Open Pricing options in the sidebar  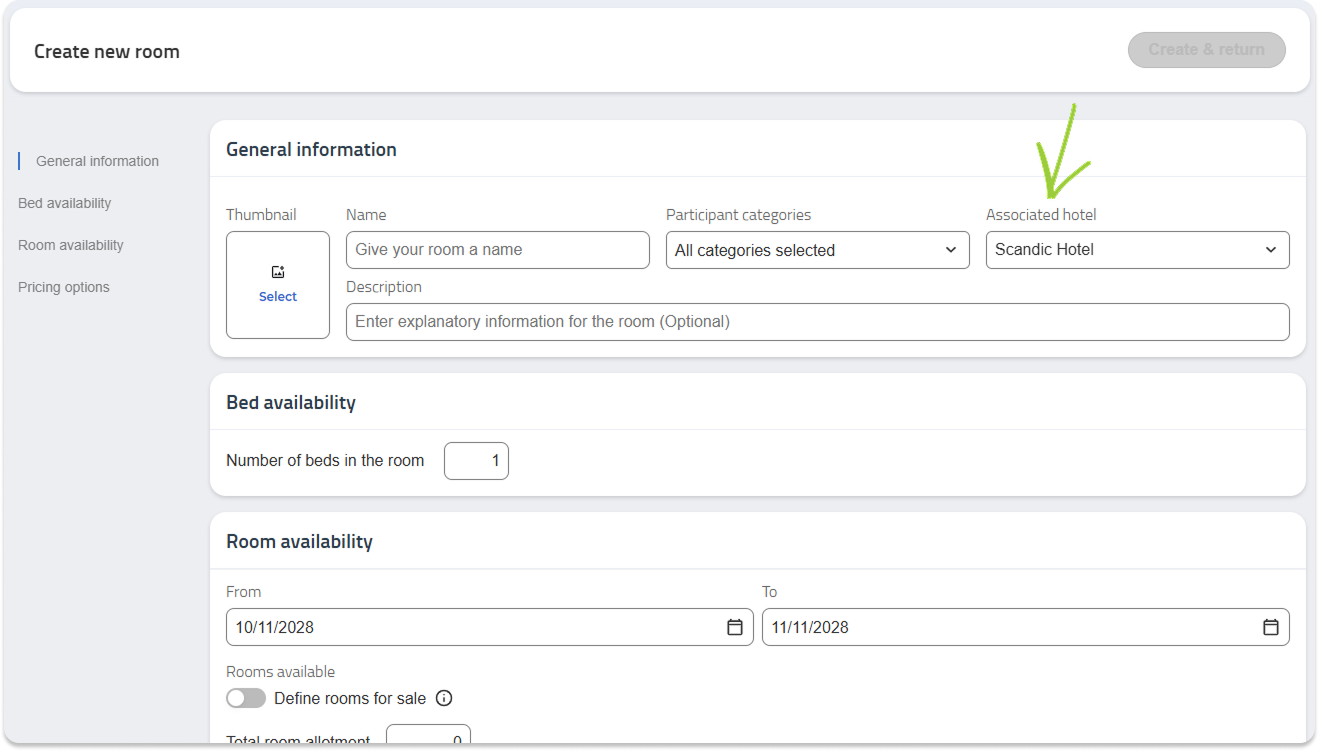click(x=64, y=287)
